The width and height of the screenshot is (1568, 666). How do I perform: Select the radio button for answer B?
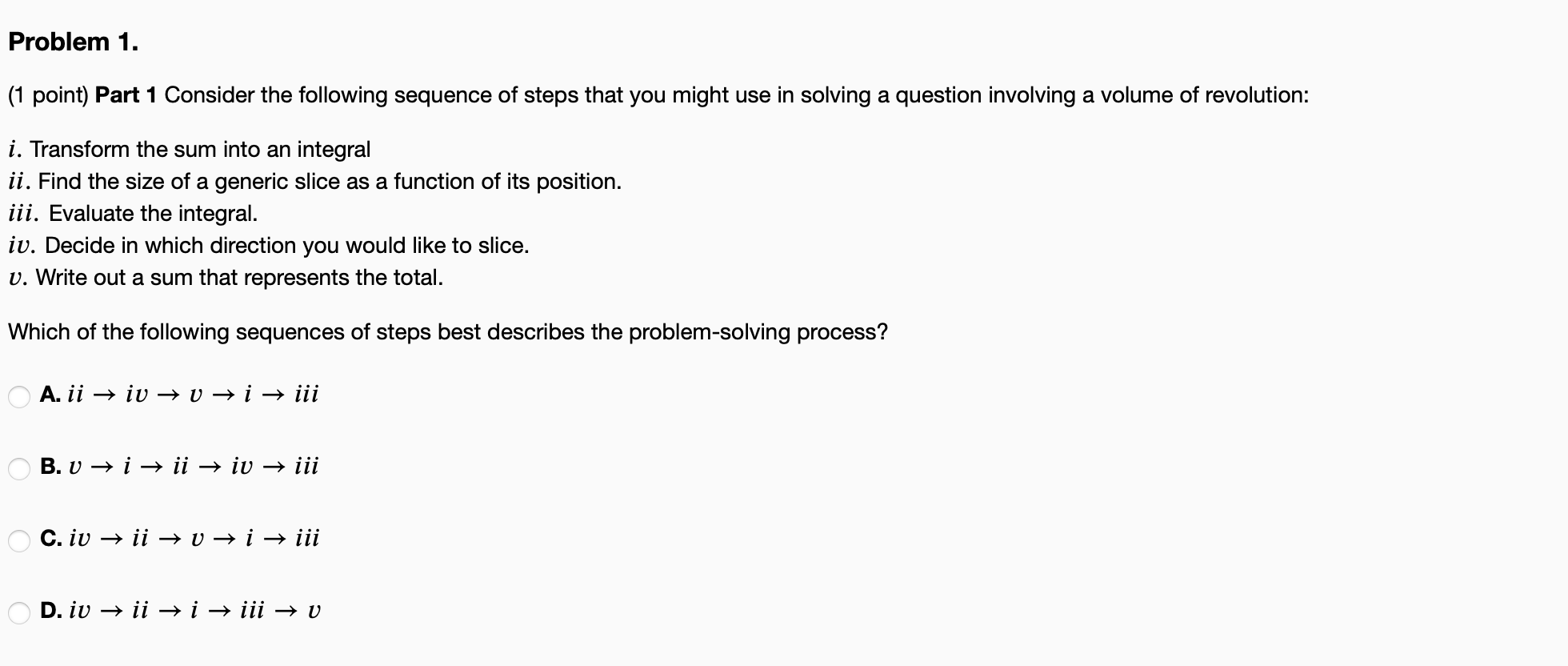tap(18, 468)
